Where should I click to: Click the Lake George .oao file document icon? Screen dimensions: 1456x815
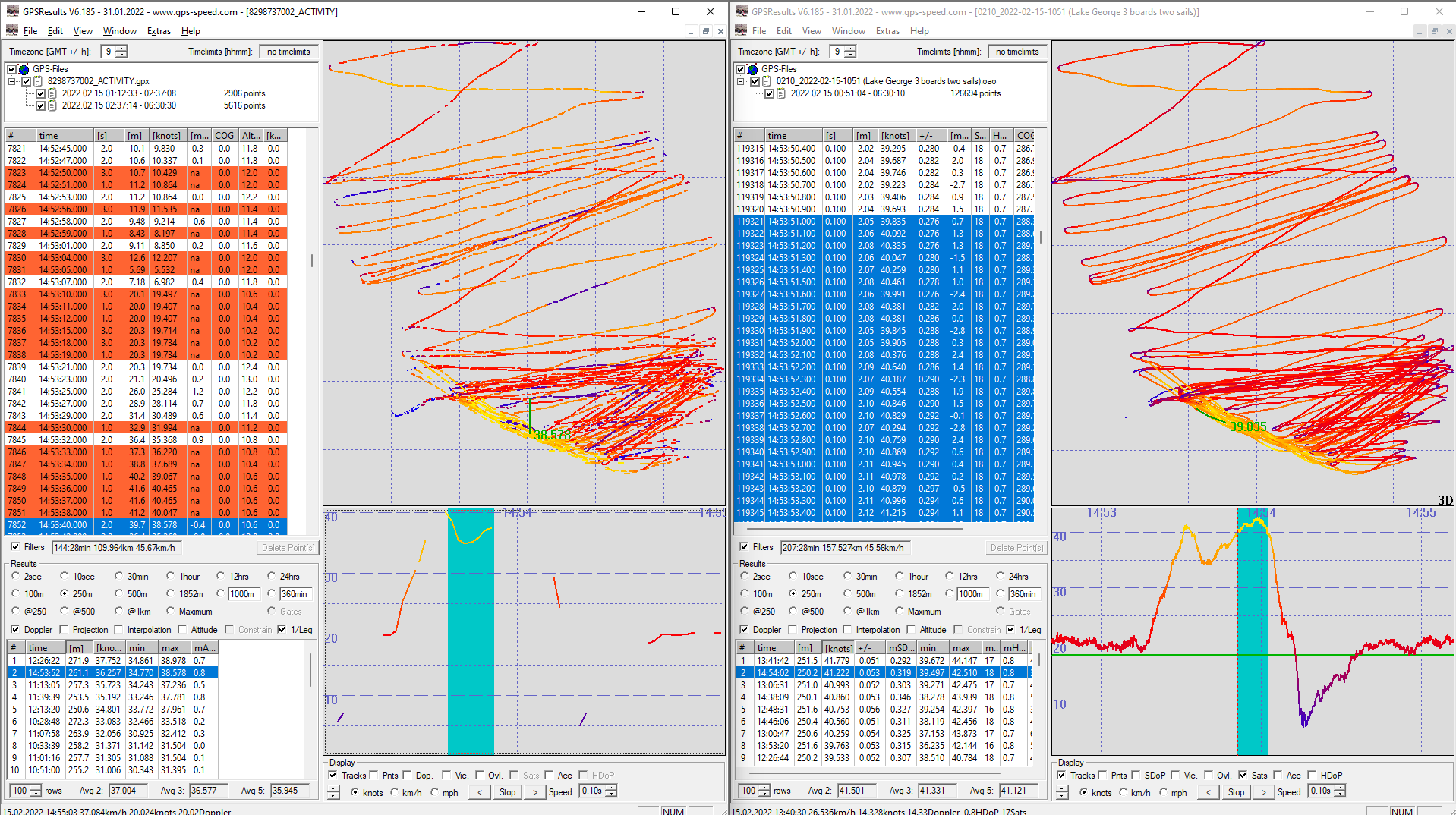coord(767,81)
